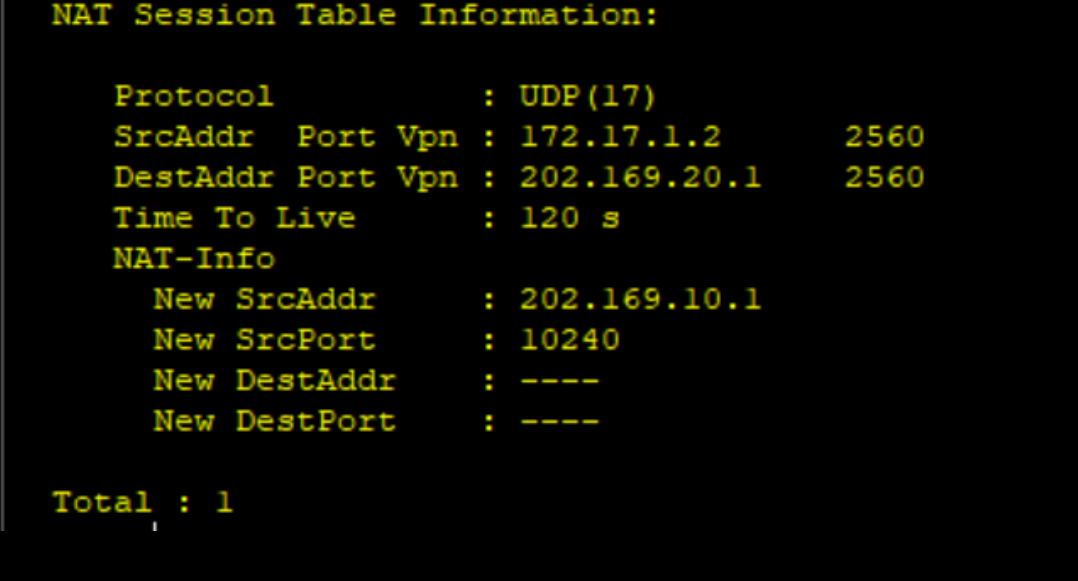Click destination port 2560 on the DestAddr line
Image resolution: width=1078 pixels, height=581 pixels.
(884, 178)
